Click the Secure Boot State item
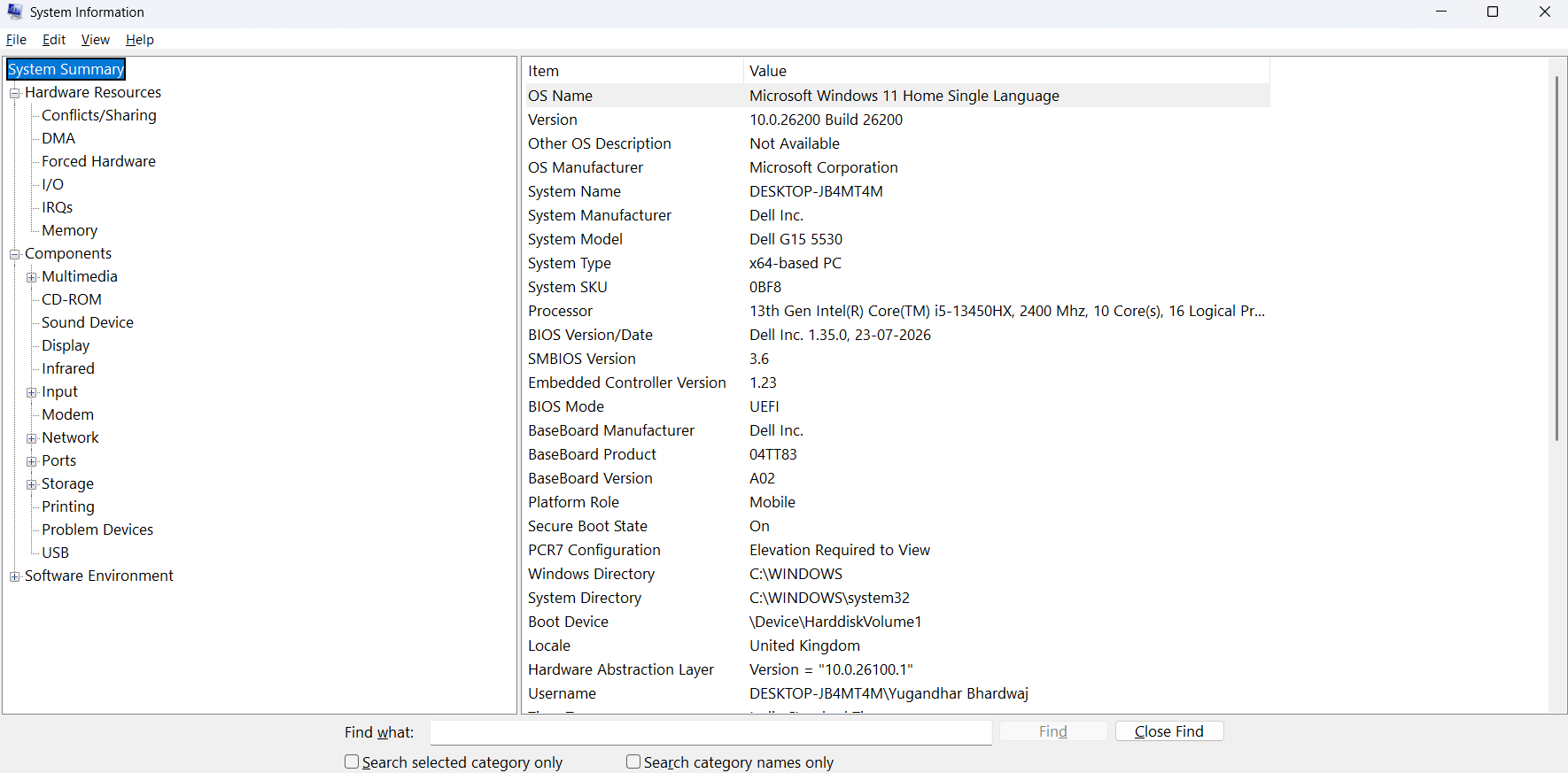Screen dimensions: 1568x773 pos(587,526)
